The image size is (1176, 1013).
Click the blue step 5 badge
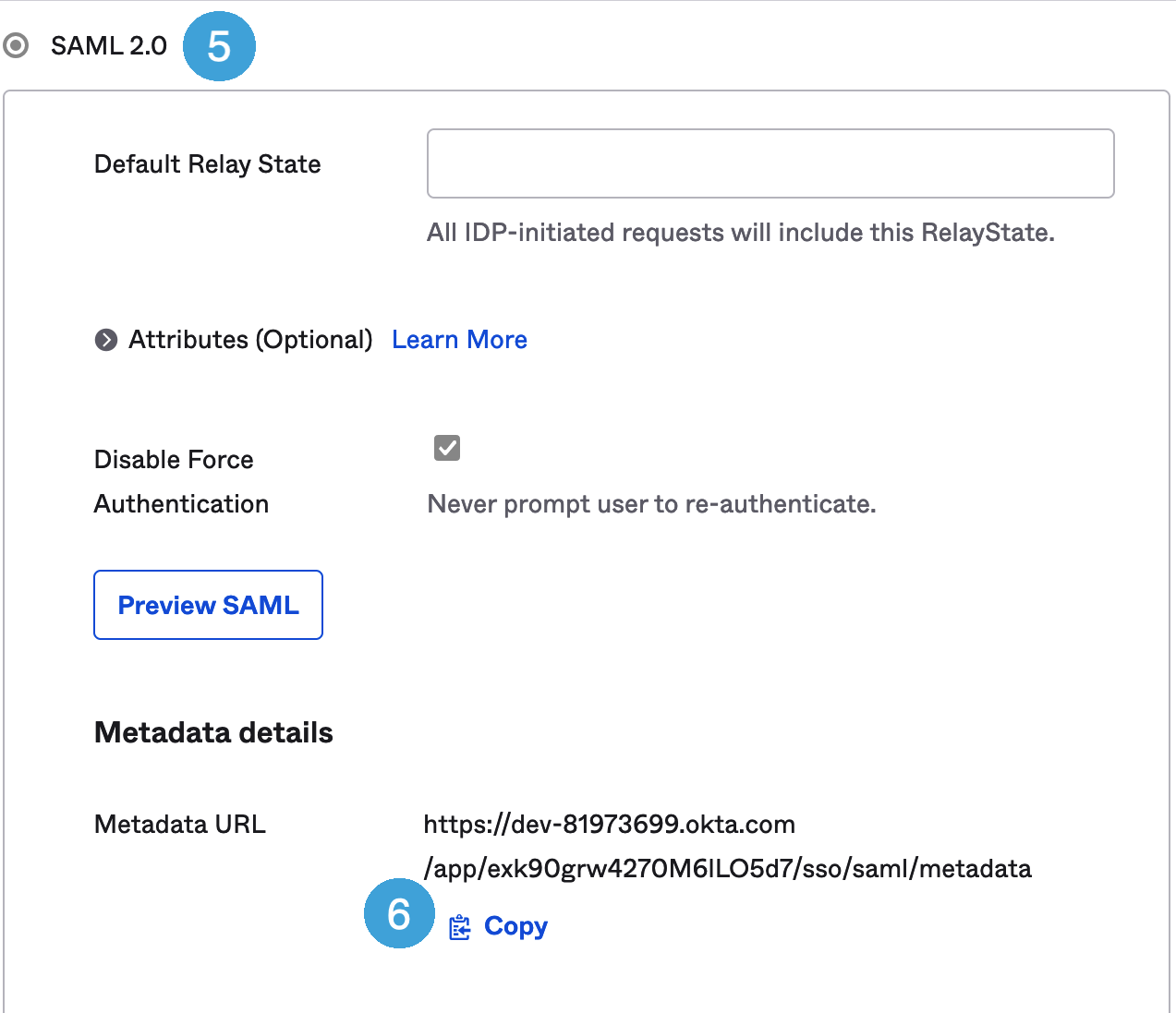[x=219, y=46]
